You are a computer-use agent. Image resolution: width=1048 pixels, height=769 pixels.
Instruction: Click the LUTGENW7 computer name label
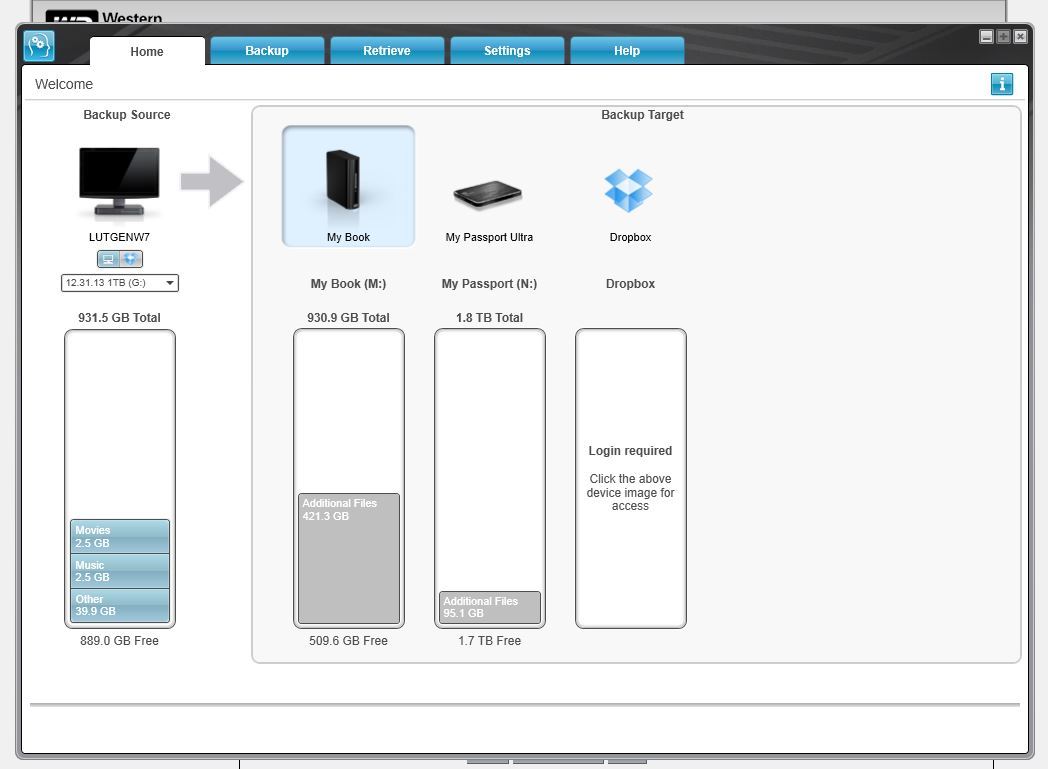click(120, 237)
